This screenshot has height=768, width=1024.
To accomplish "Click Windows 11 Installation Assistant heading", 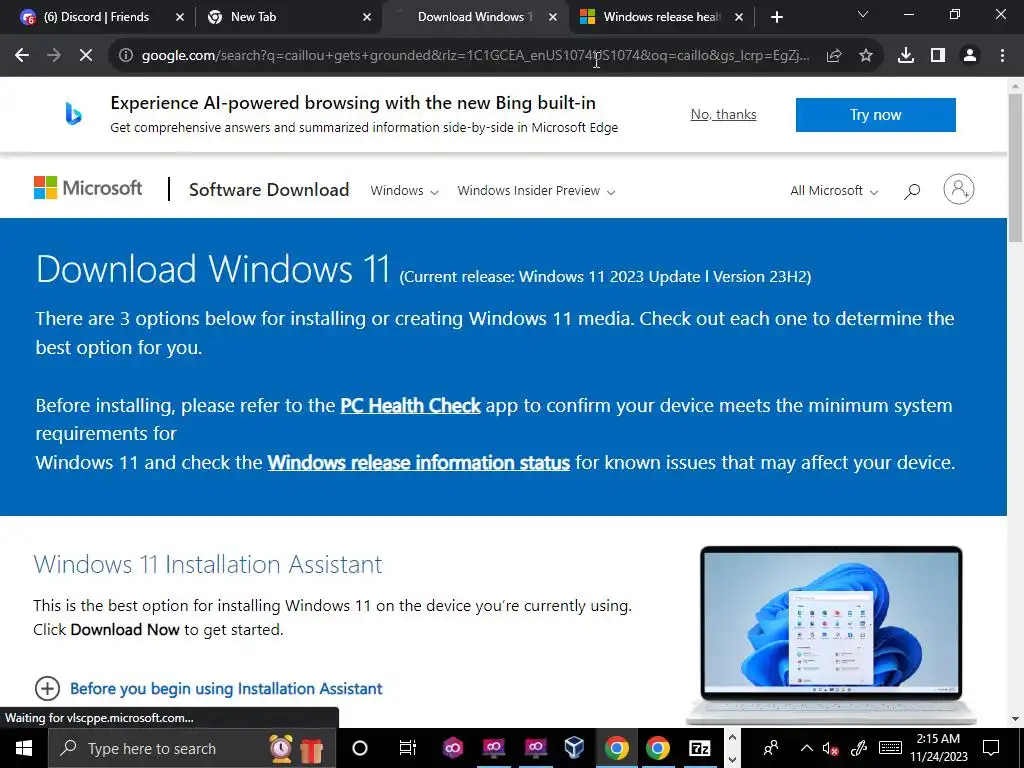I will pos(208,564).
